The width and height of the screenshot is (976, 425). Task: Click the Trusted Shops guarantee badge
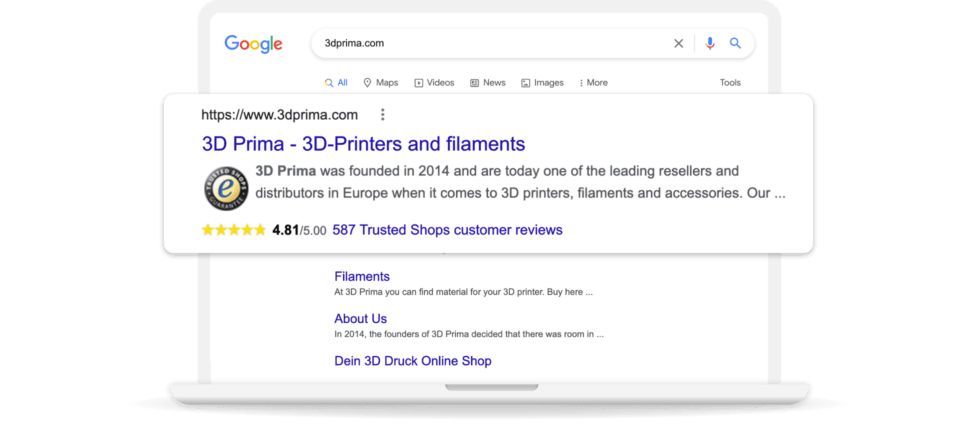pos(226,189)
